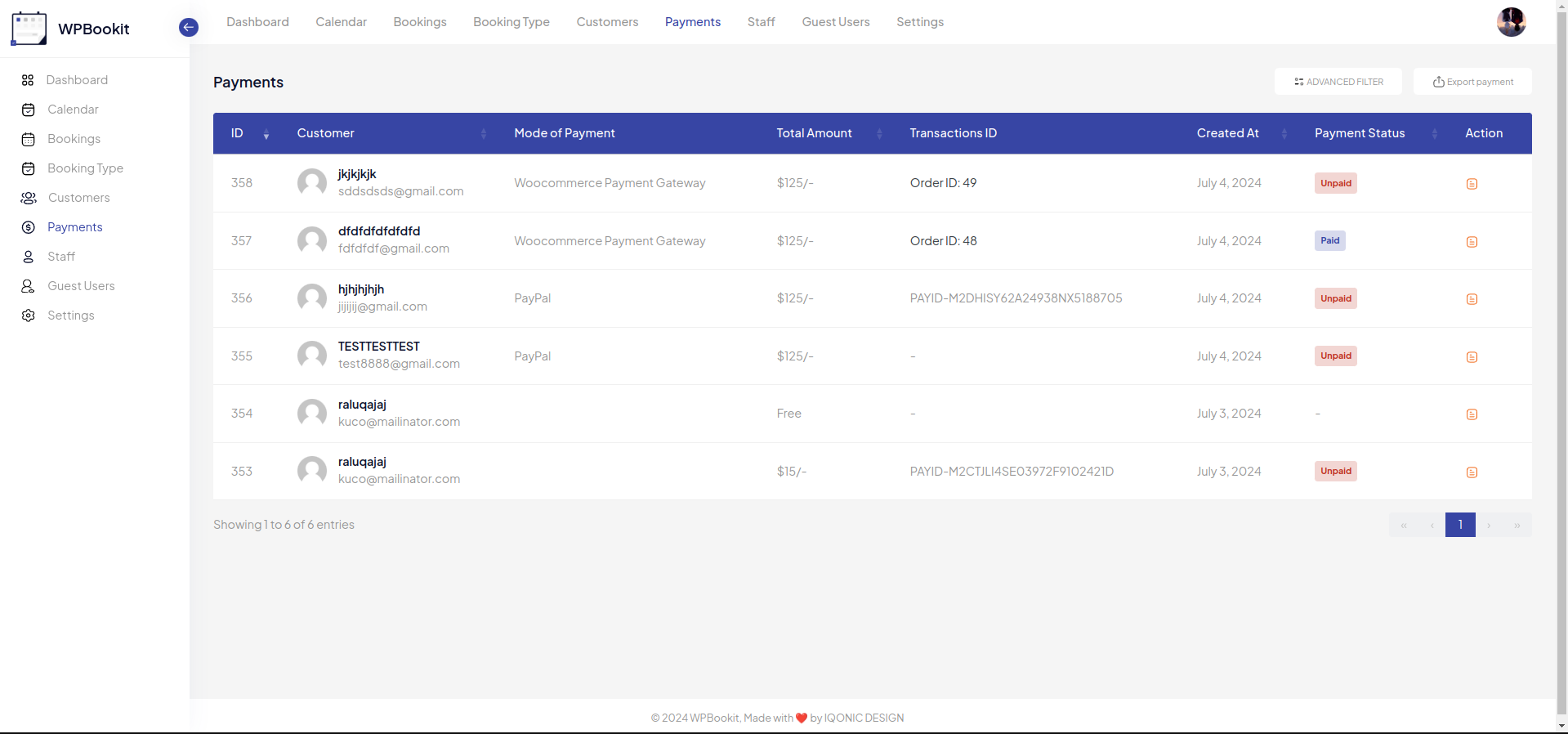Click the Guest Users icon in the sidebar

point(28,286)
